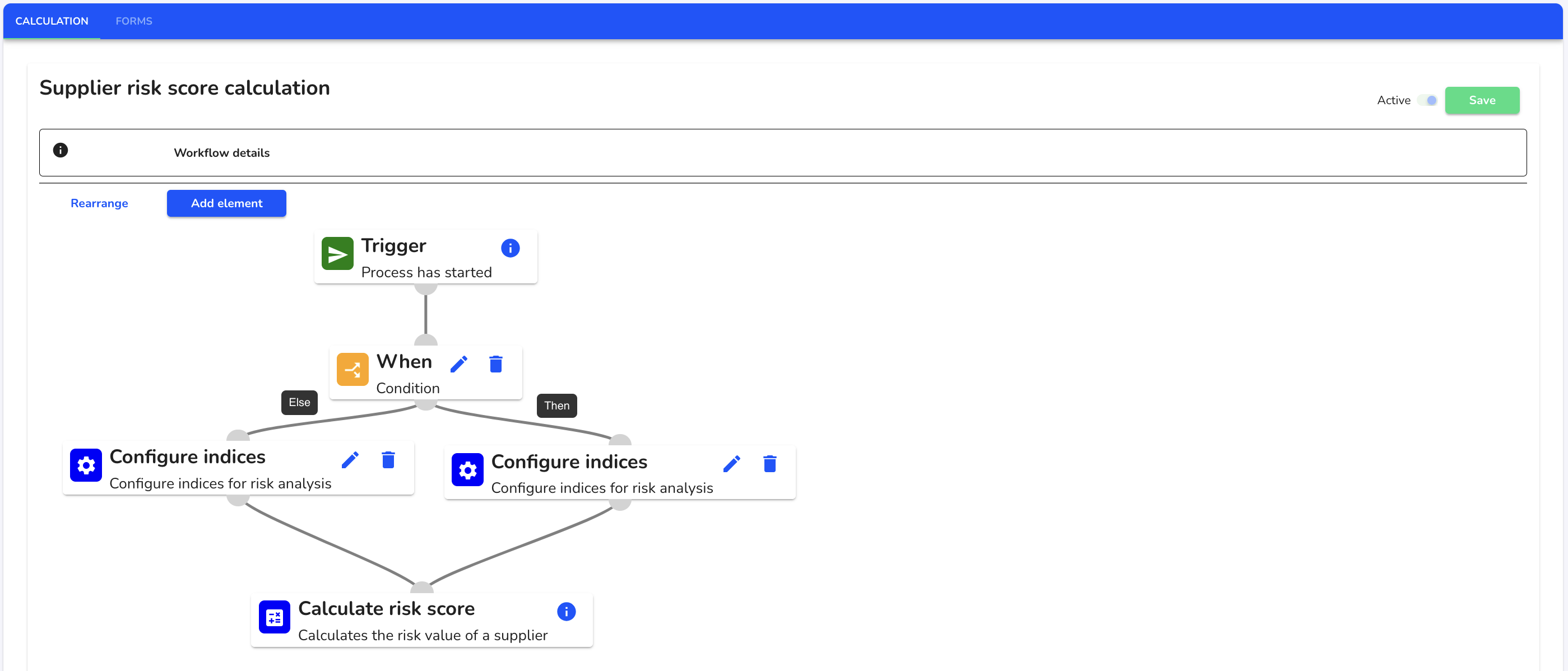Click the Save button
The height and width of the screenshot is (671, 1568).
pos(1483,100)
